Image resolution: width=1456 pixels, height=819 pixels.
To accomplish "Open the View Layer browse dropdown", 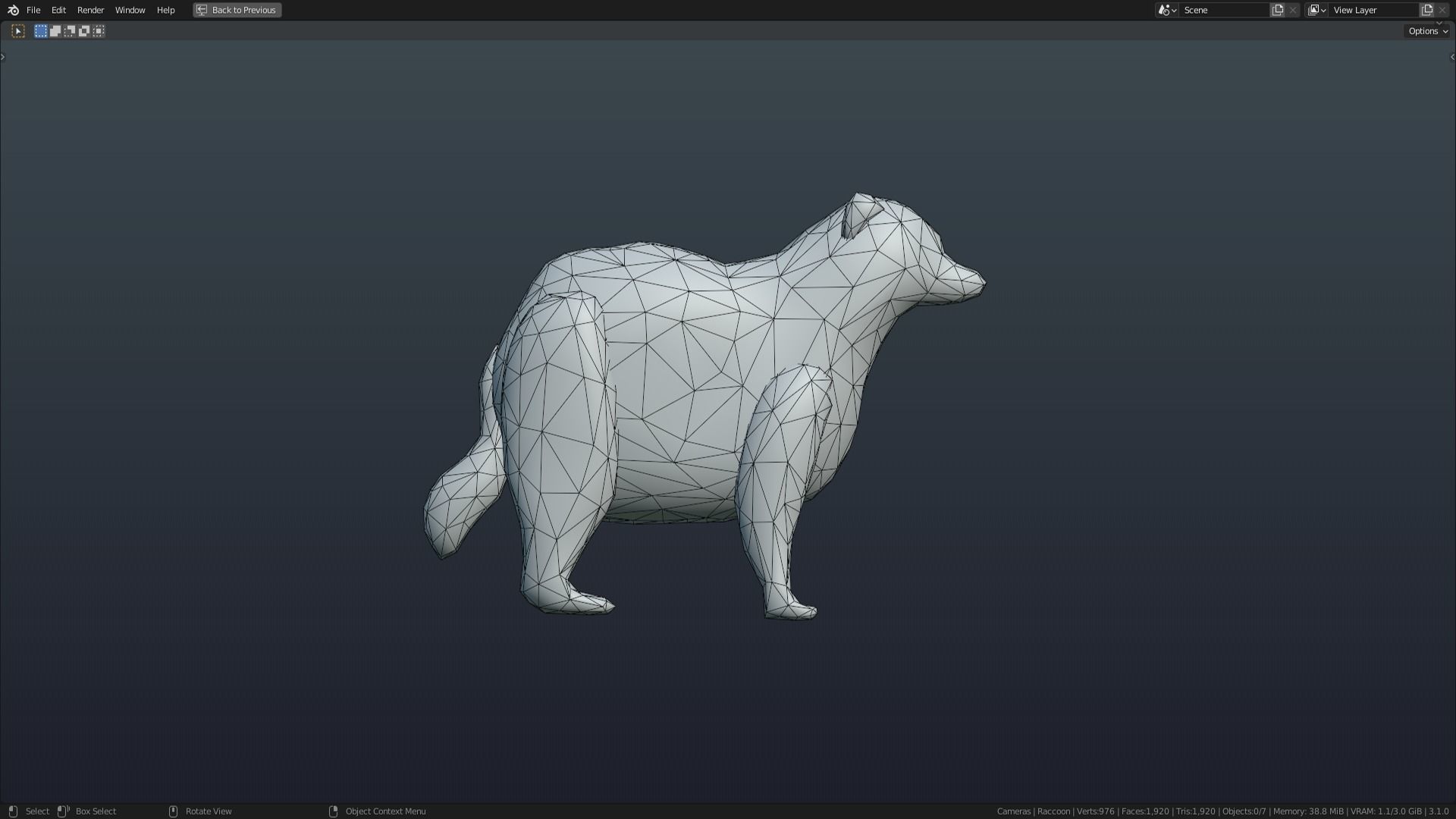I will (1316, 10).
